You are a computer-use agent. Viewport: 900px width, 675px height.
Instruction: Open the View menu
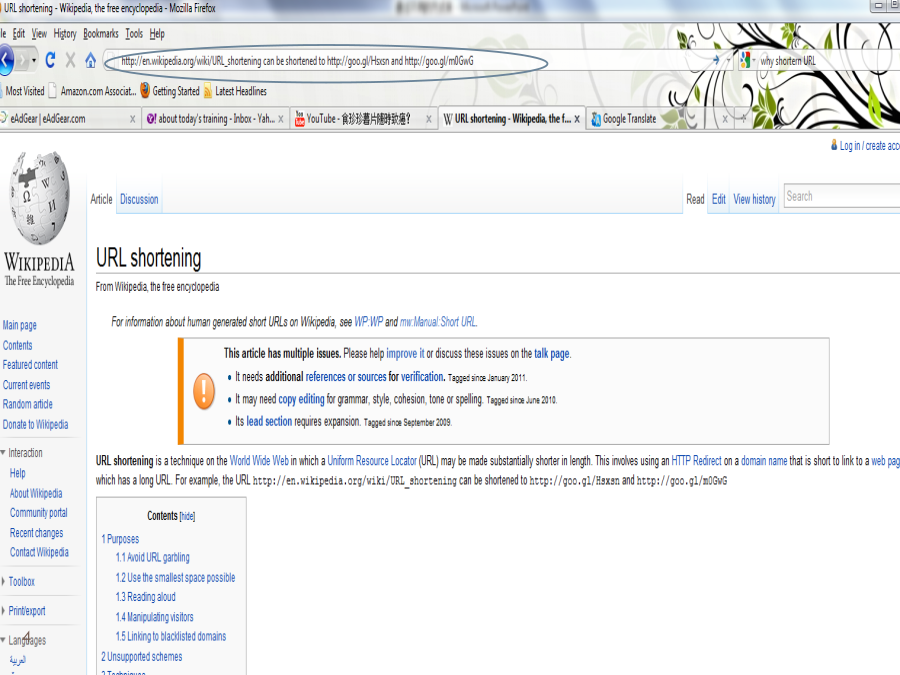[39, 34]
